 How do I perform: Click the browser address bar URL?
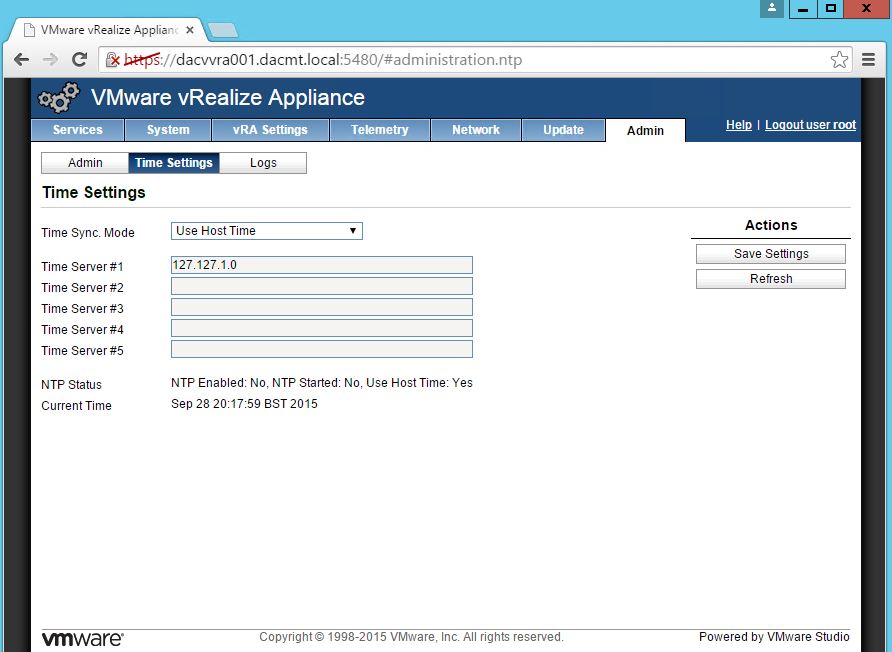323,60
